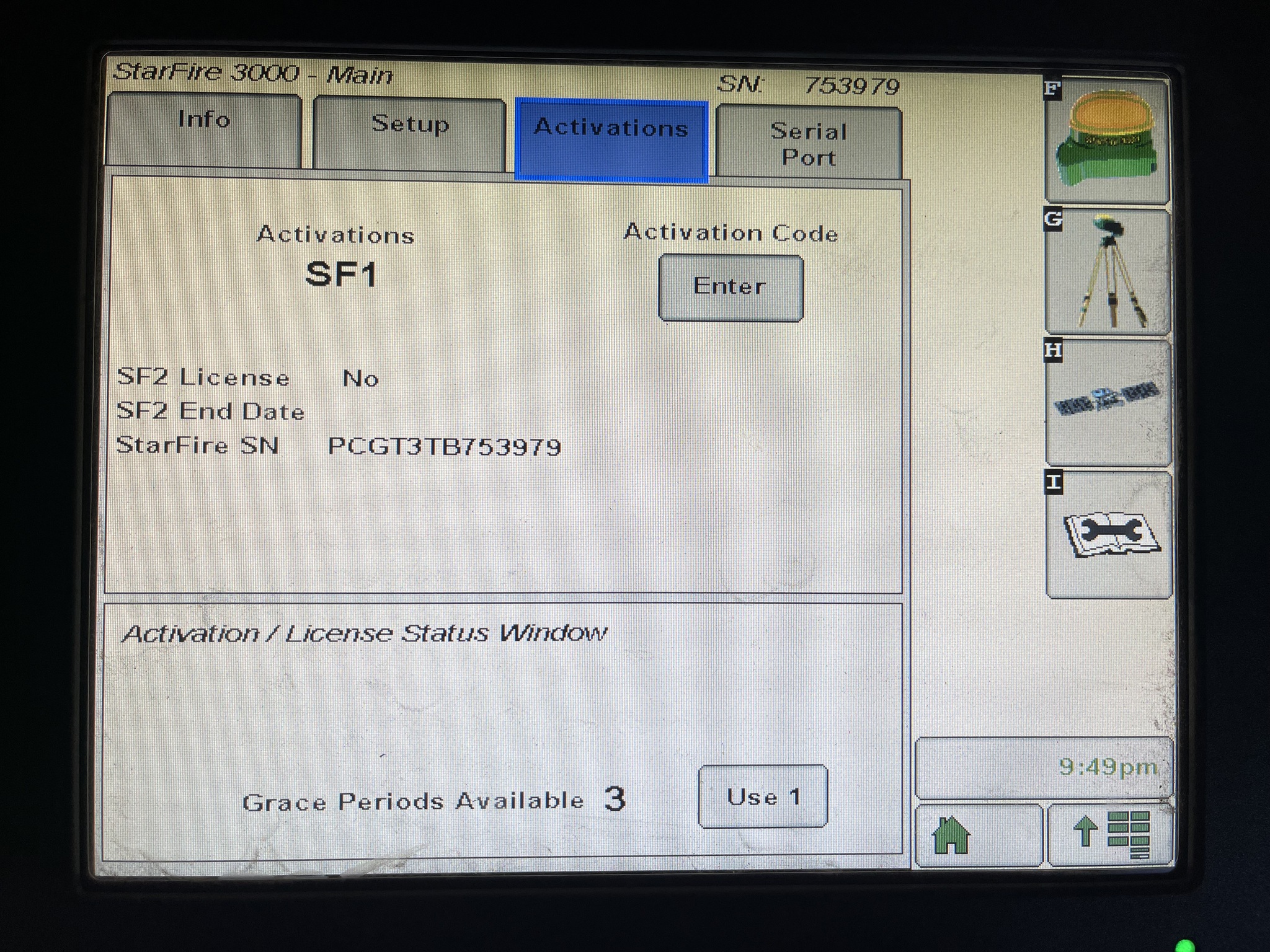Click the Grace Periods Available label
The image size is (1270, 952).
click(x=413, y=802)
